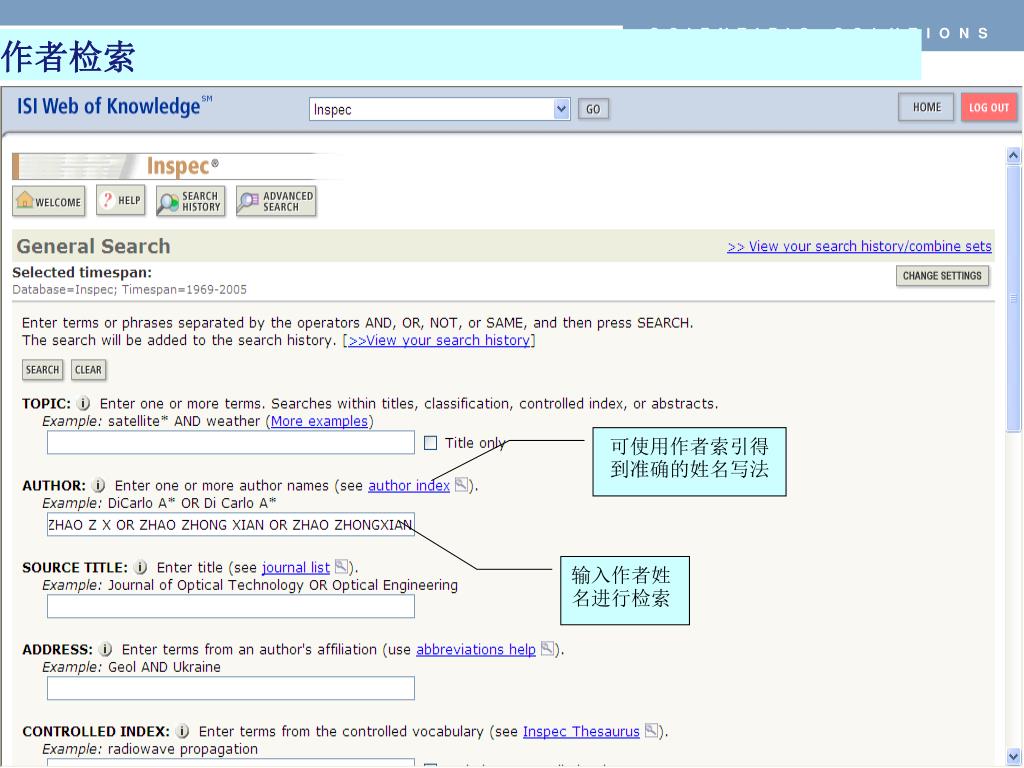Open the author index link

409,485
